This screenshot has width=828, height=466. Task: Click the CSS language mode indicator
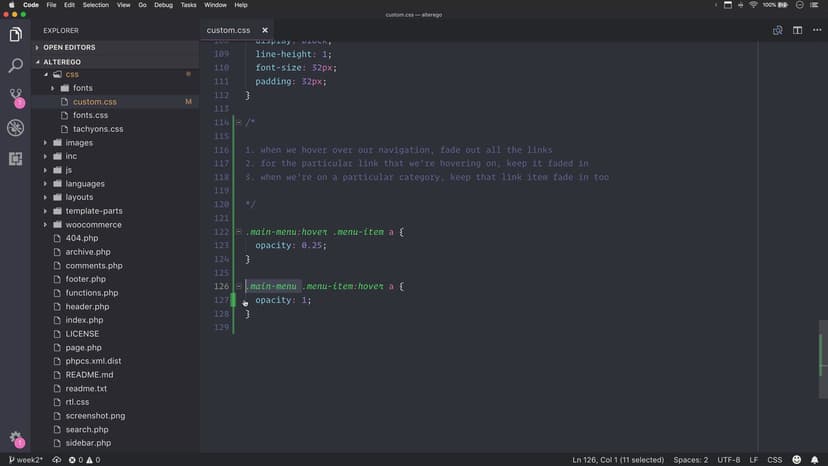(773, 460)
